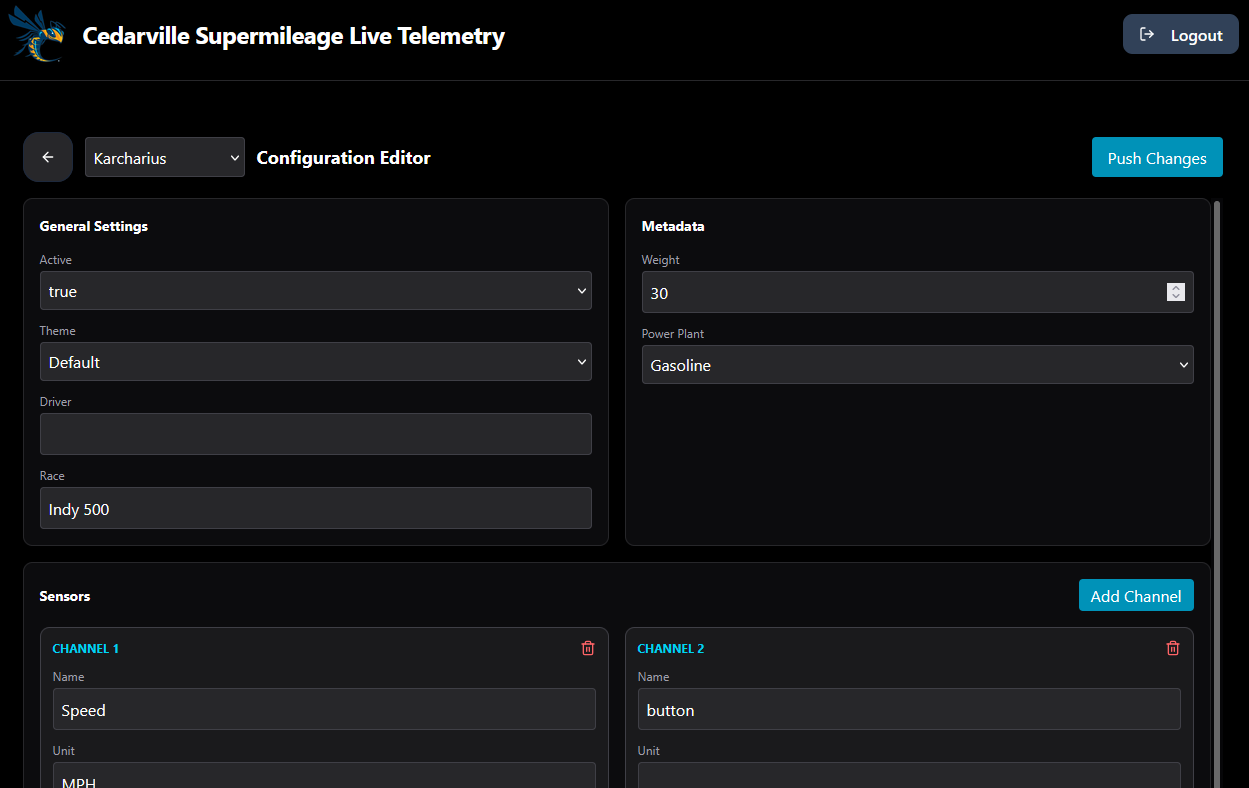Click the CHANNEL 1 label

click(x=86, y=648)
